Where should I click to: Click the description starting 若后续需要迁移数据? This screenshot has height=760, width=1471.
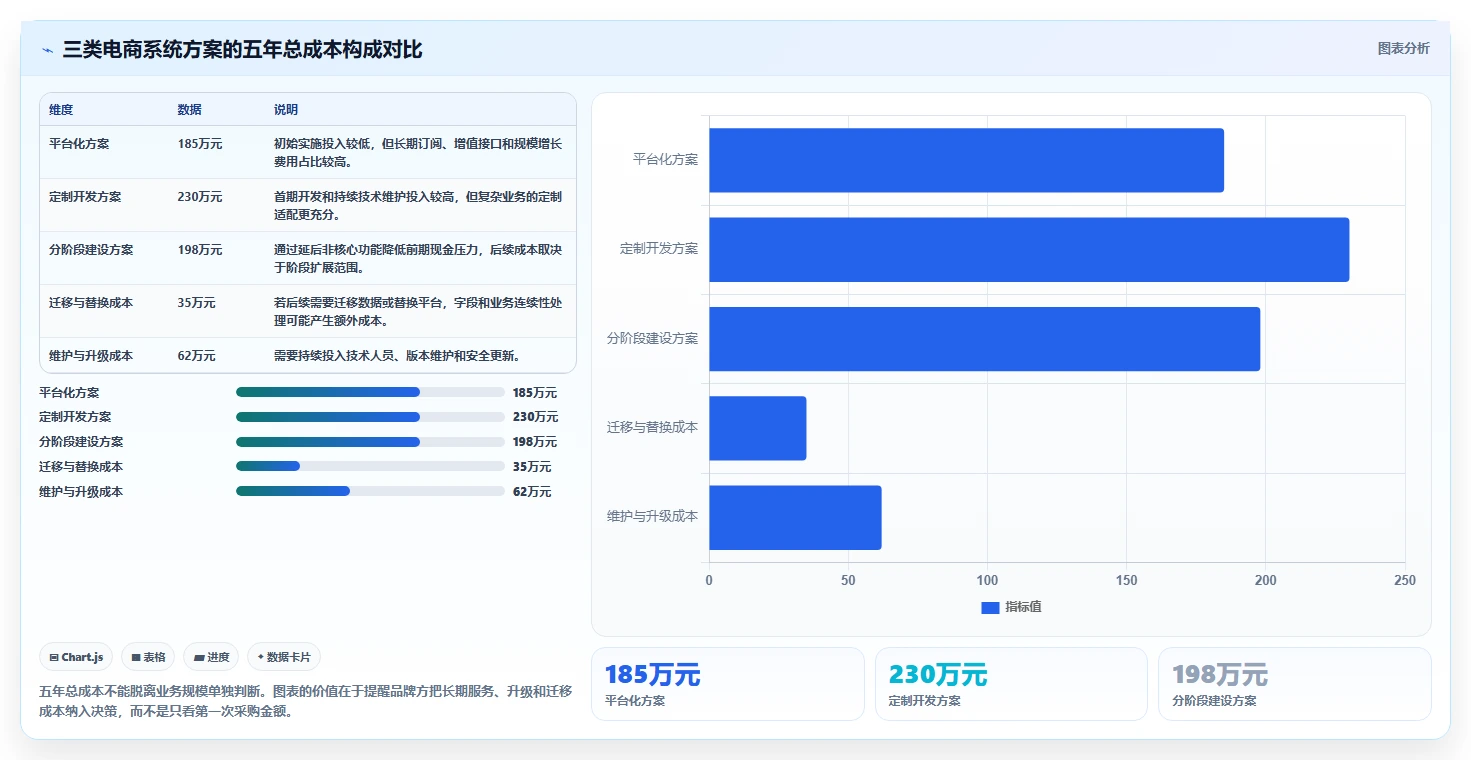click(x=418, y=311)
